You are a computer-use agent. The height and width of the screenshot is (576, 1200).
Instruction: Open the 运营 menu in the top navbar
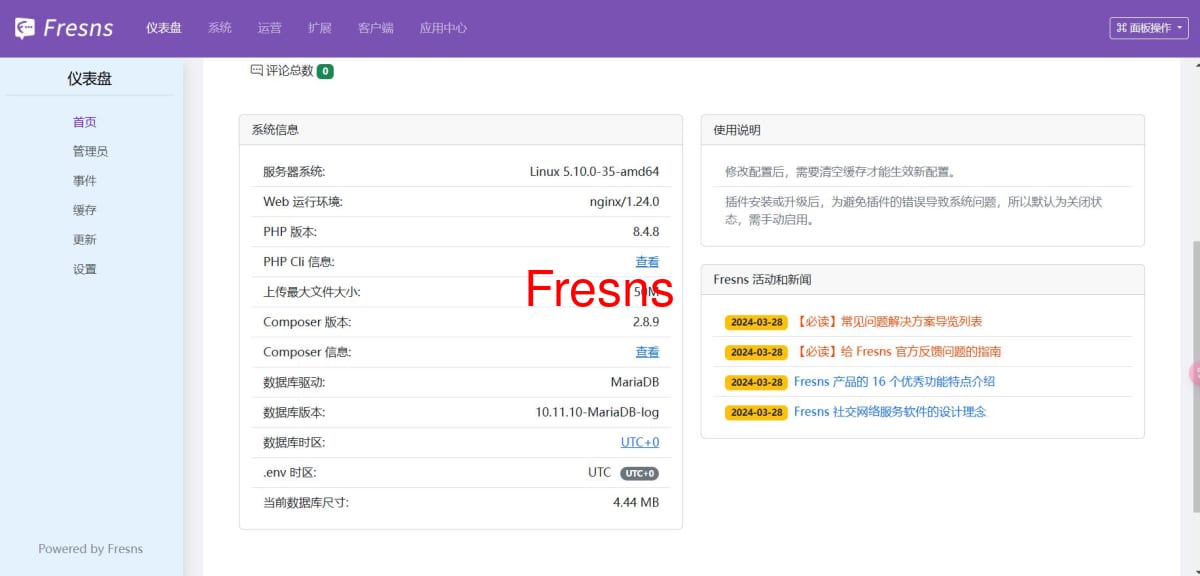pyautogui.click(x=269, y=28)
